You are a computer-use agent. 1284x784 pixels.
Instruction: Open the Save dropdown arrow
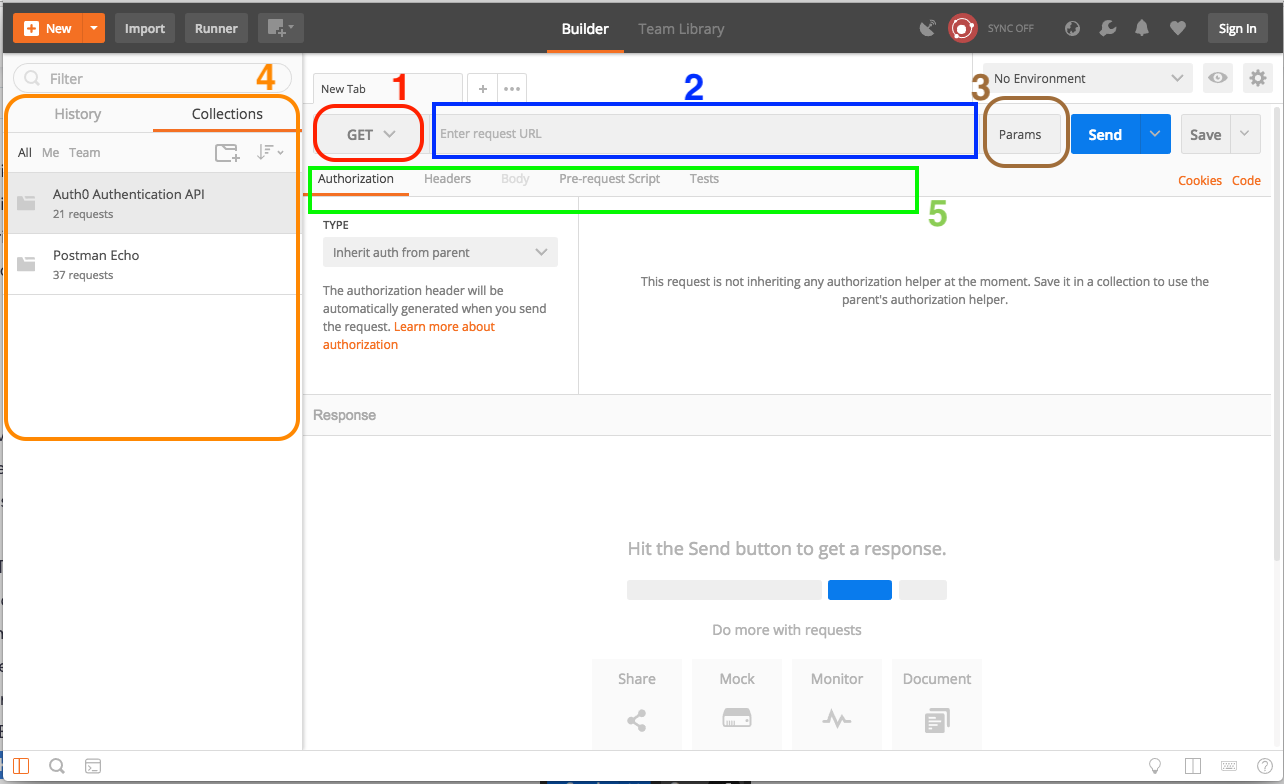tap(1245, 134)
